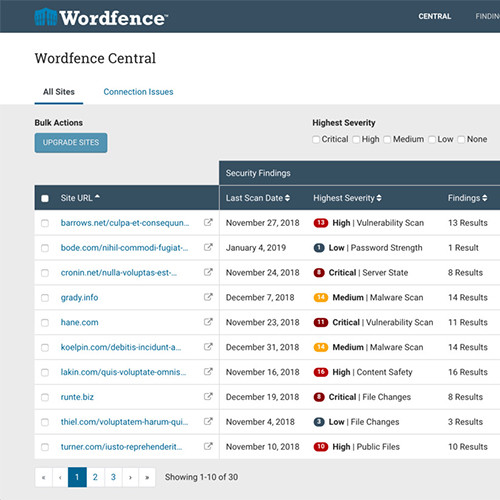The image size is (500, 500).
Task: Open the grady.info site link
Action: tap(79, 297)
